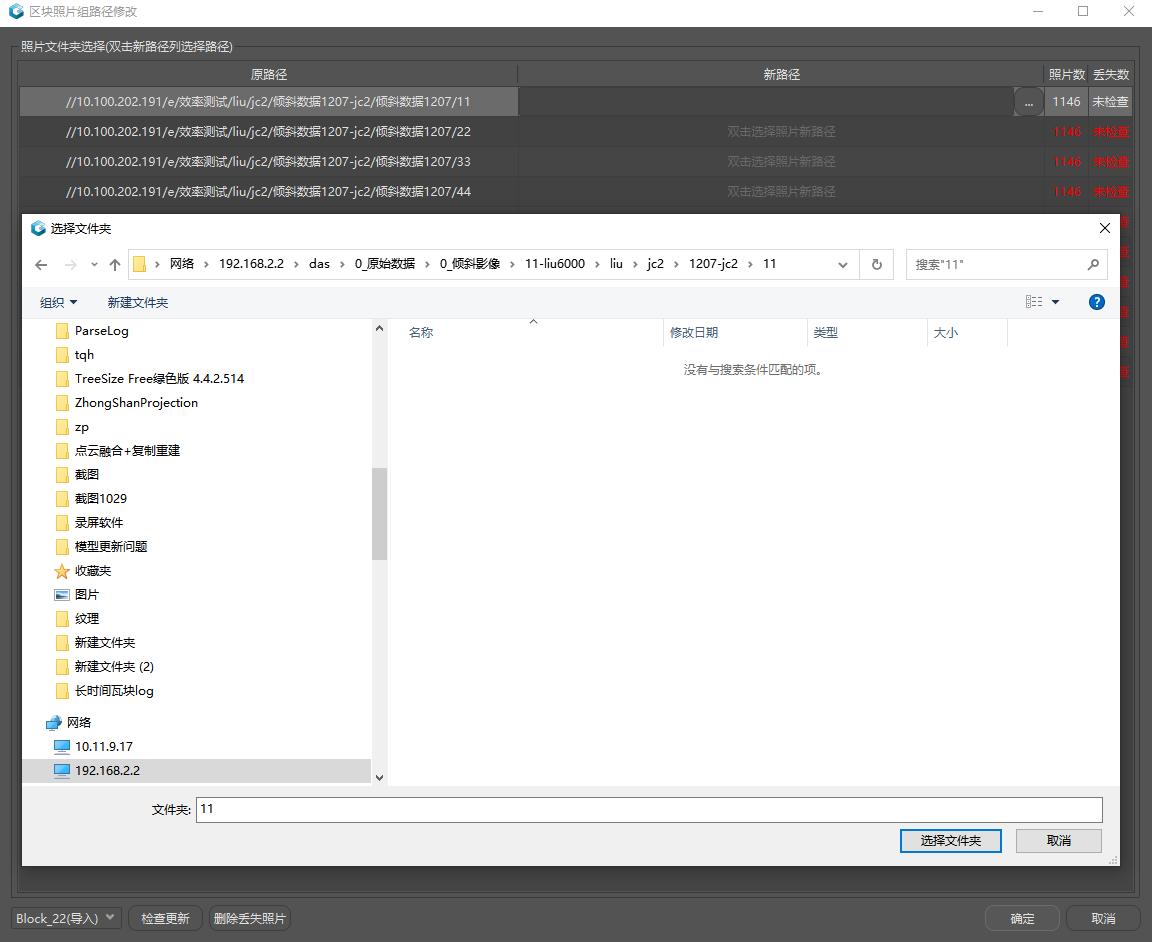Screen dimensions: 1152x942
Task: Expand the address bar history dropdown
Action: (843, 265)
